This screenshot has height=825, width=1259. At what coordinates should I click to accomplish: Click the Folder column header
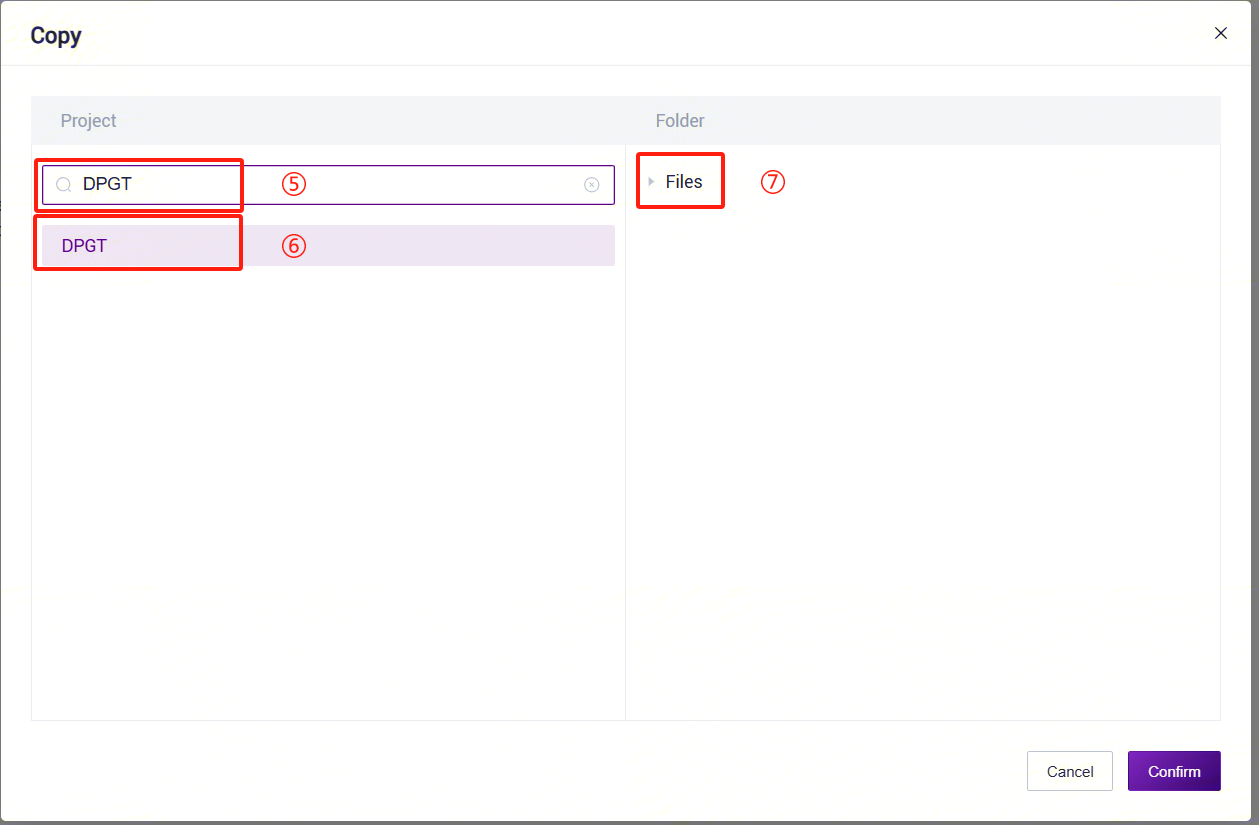click(x=680, y=121)
